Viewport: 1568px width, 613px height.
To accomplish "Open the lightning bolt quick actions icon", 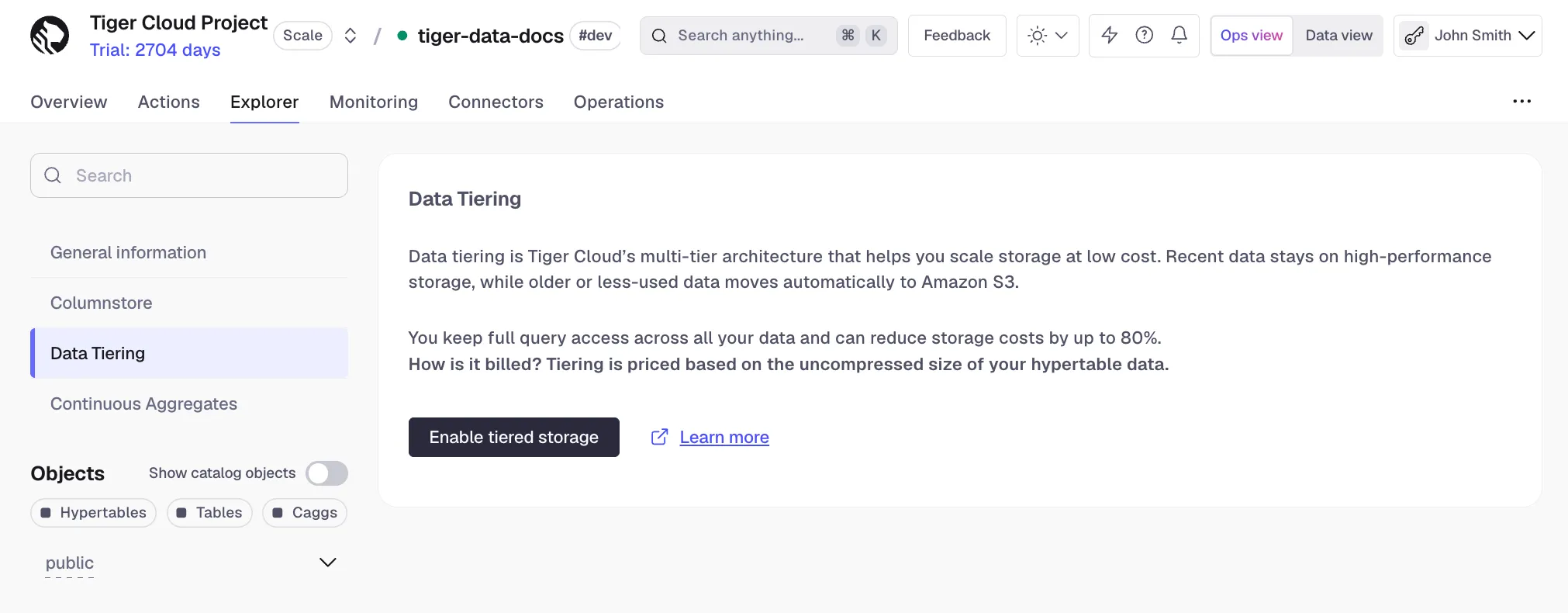I will tap(1110, 35).
